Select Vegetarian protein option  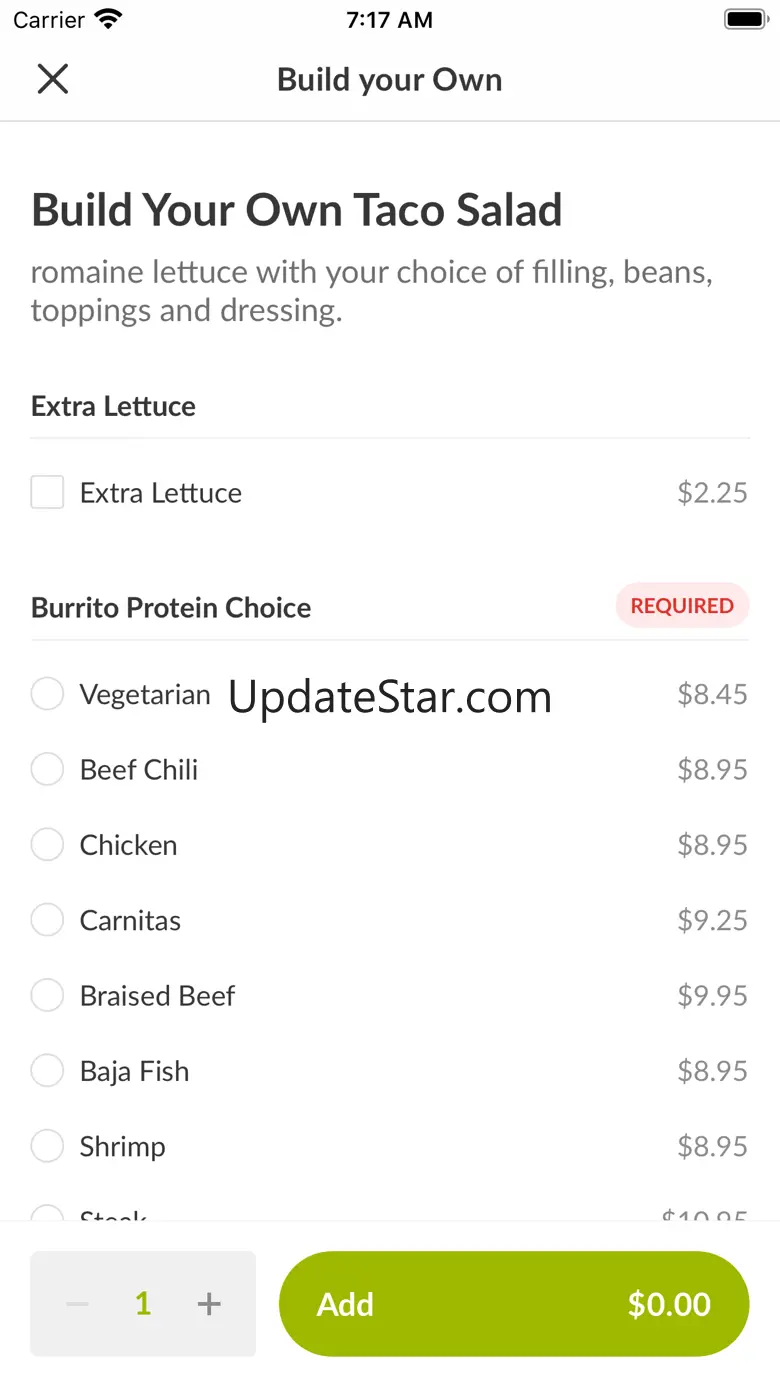pyautogui.click(x=47, y=694)
